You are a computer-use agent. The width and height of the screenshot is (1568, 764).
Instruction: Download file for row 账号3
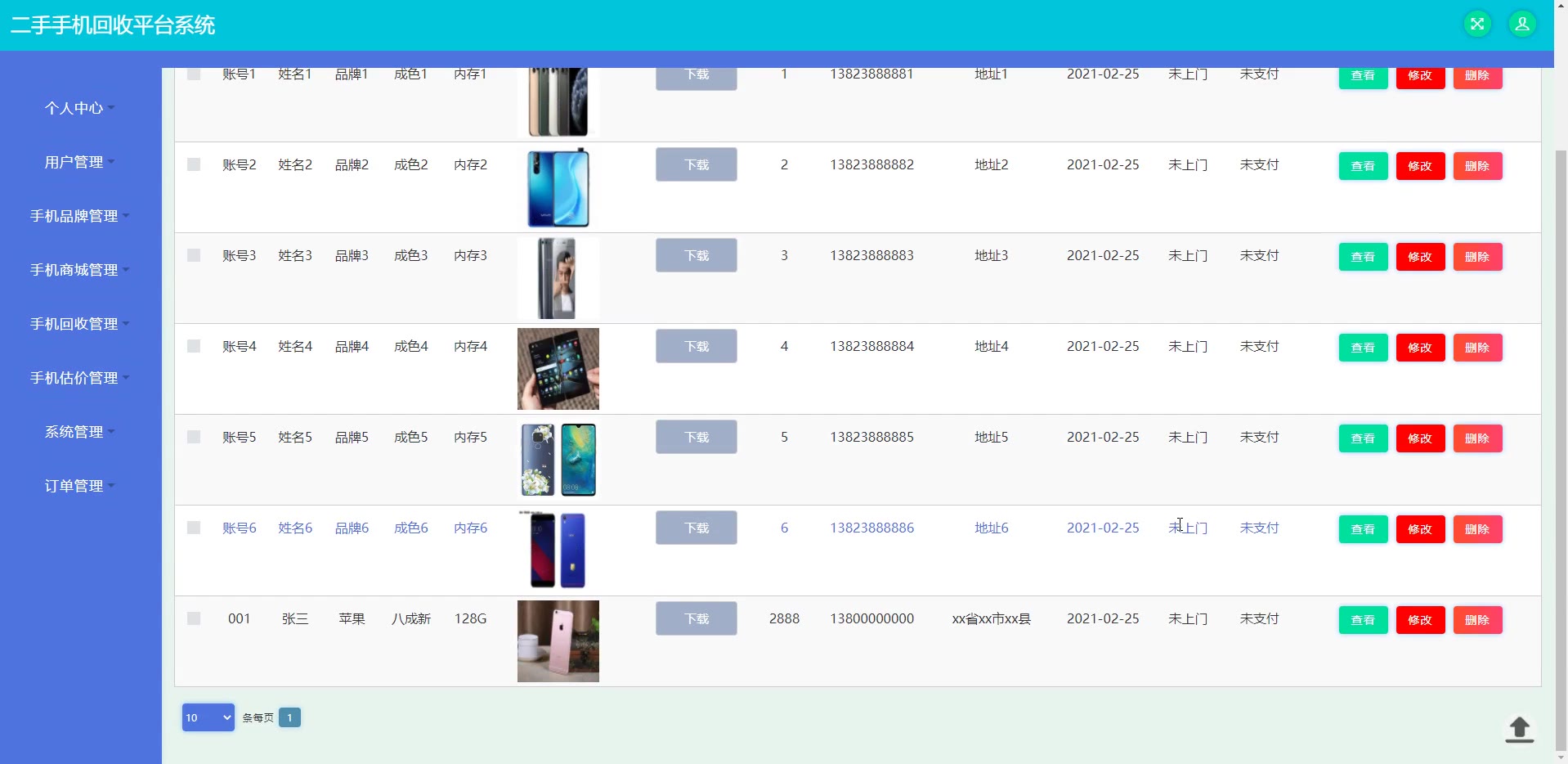[x=697, y=255]
